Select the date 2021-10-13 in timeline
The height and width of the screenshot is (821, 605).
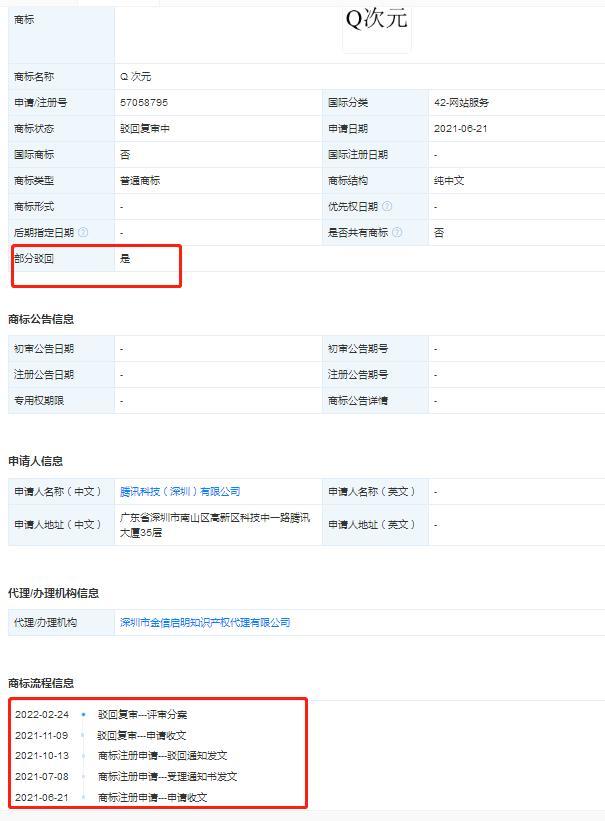[x=42, y=756]
